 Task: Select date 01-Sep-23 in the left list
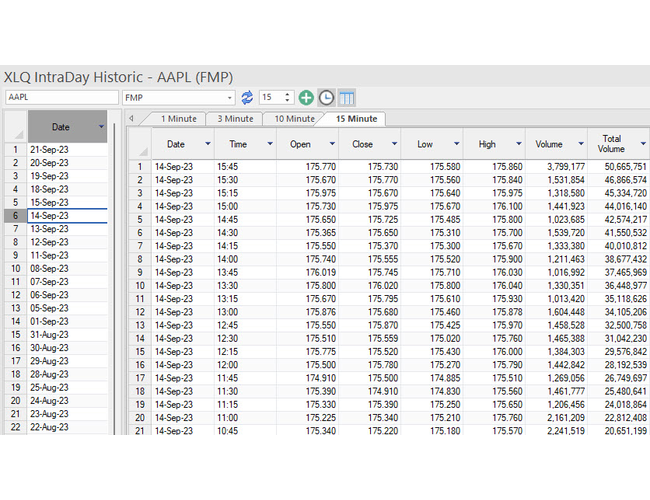67,322
